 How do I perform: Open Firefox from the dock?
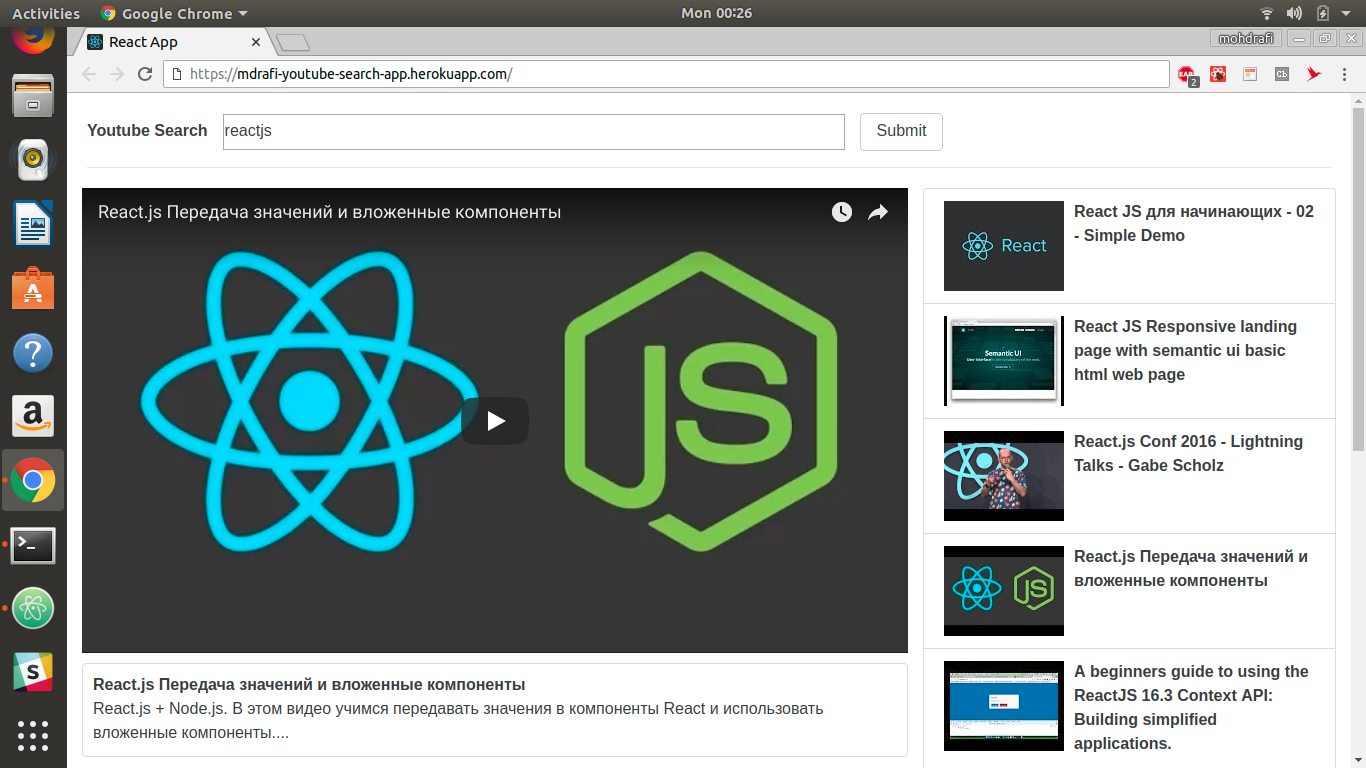pos(33,40)
